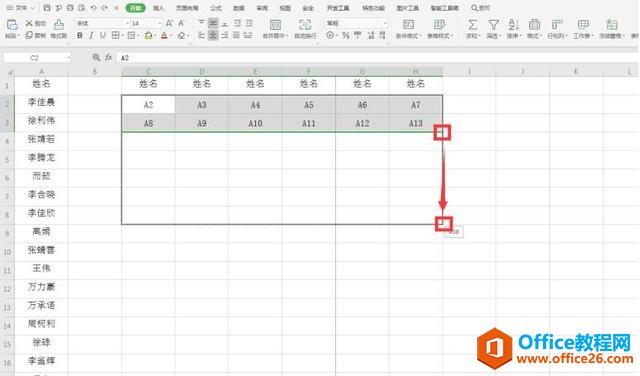
Task: Pick the red font color button
Action: click(x=164, y=36)
